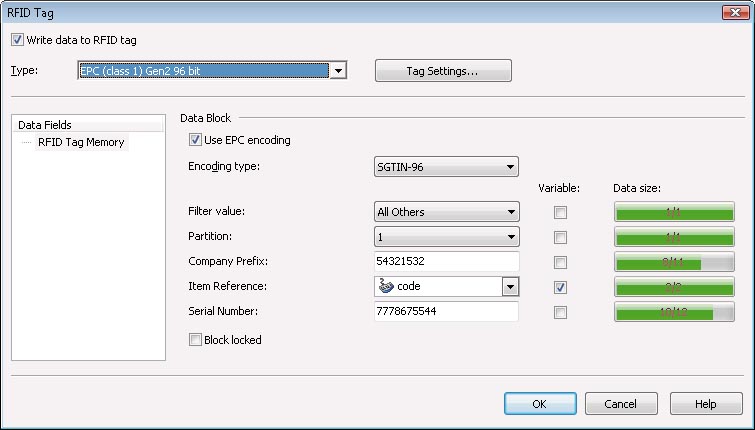Enable the Block locked checkbox
The height and width of the screenshot is (430, 755).
coord(195,340)
